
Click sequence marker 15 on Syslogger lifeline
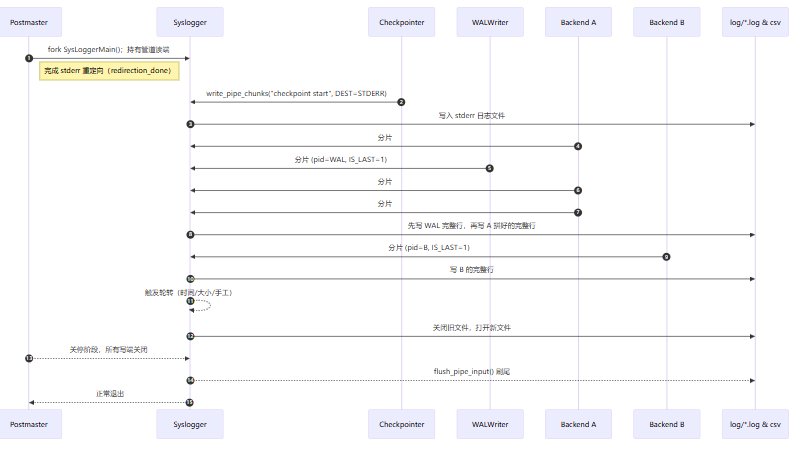point(190,402)
